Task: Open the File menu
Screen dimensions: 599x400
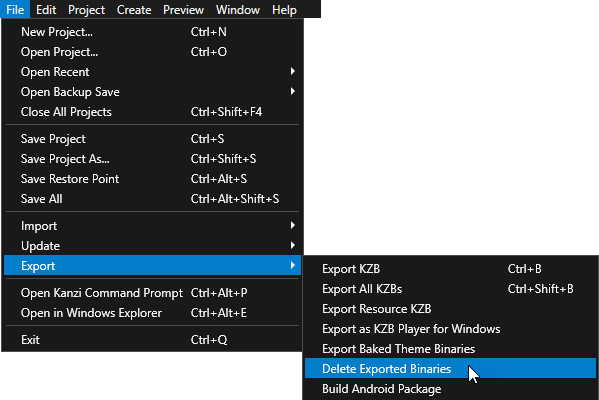Action: (15, 9)
